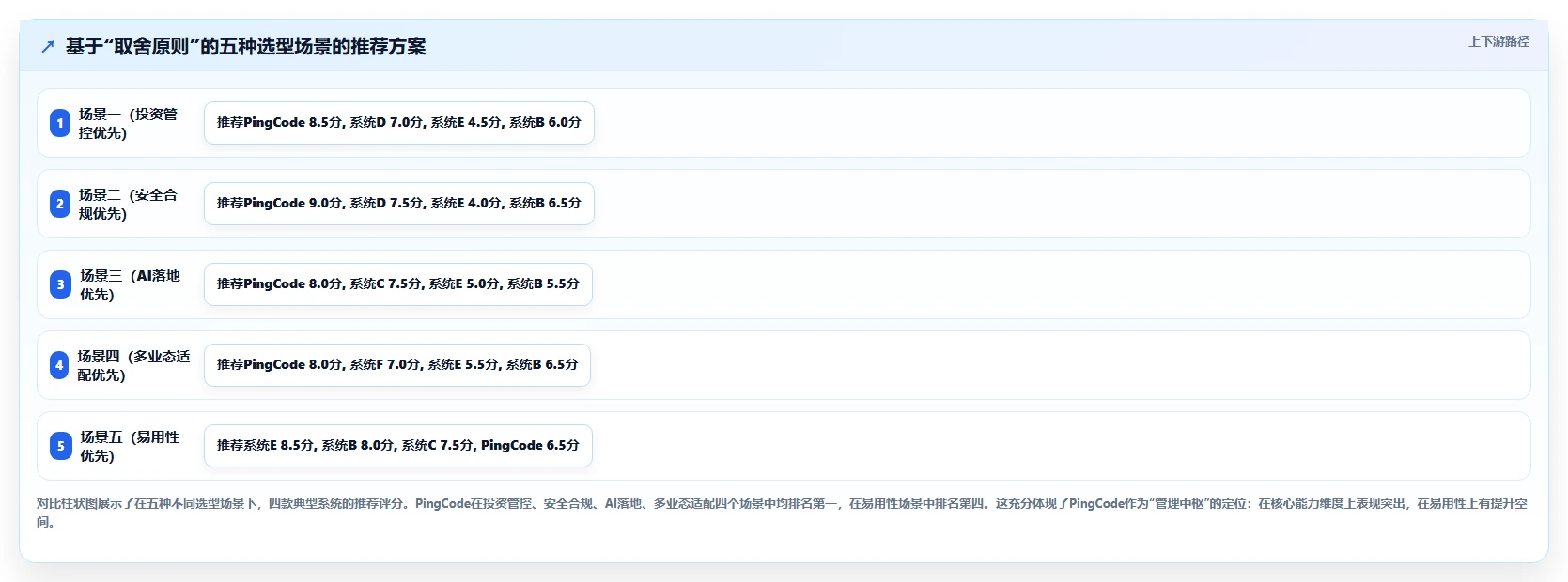
Task: Click the 上下游路径 link at top right
Action: (x=1498, y=41)
